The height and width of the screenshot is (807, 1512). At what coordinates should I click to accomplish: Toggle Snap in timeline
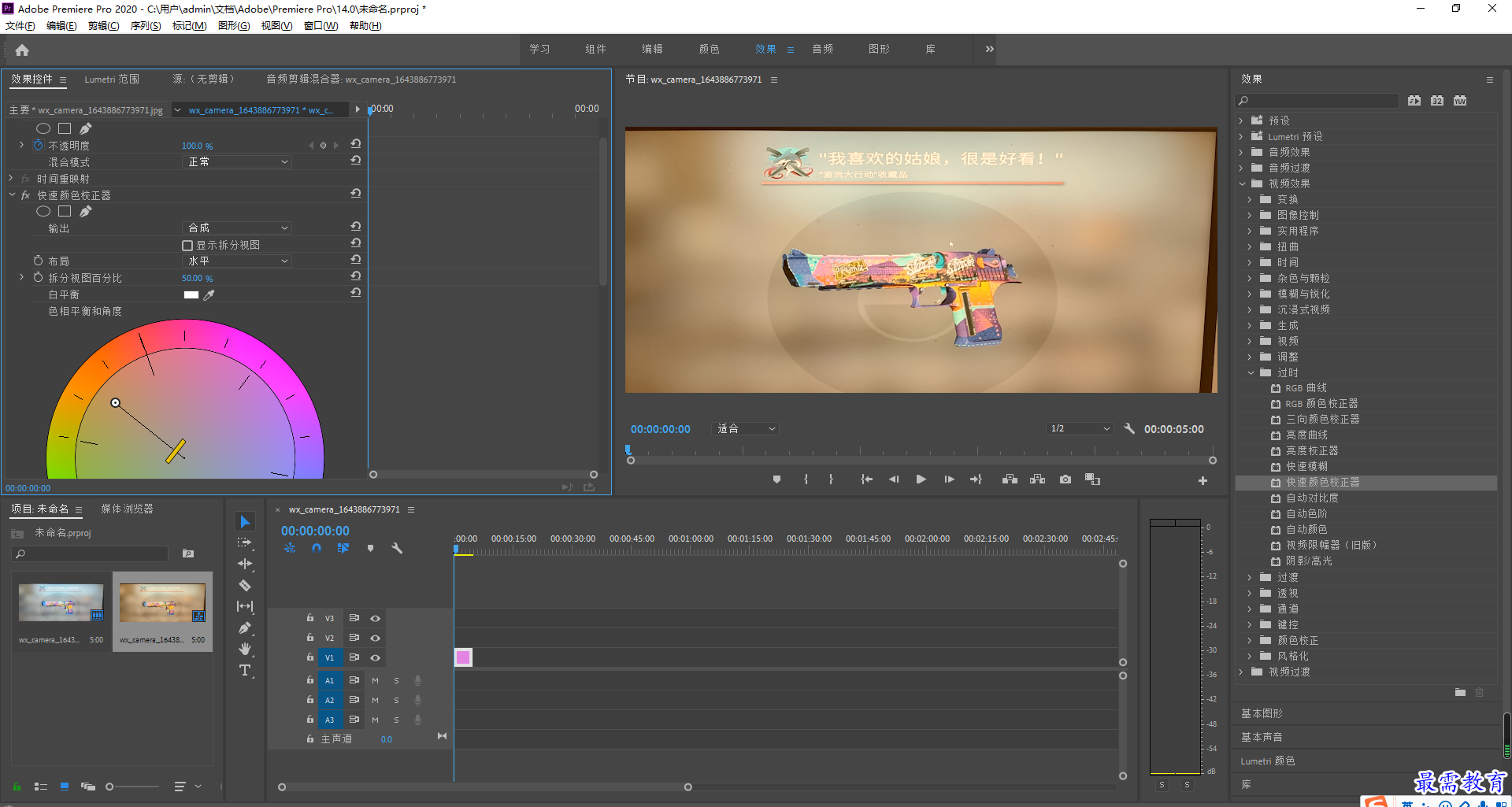pos(317,548)
